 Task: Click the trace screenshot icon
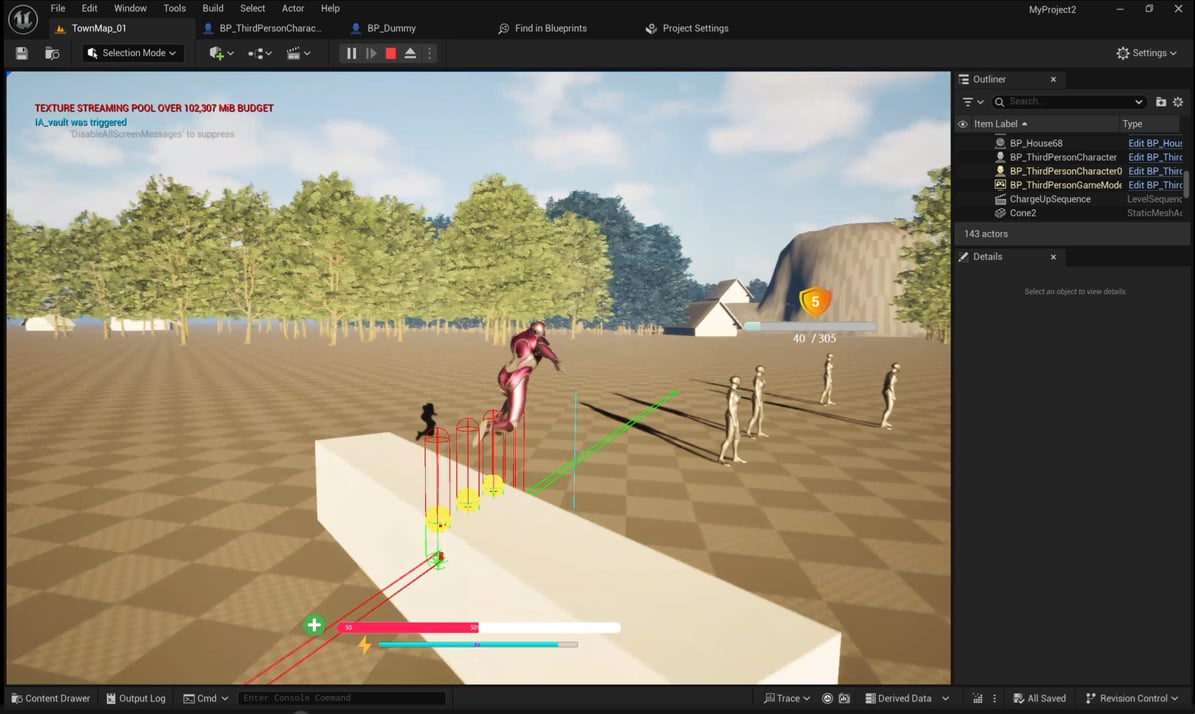point(844,698)
